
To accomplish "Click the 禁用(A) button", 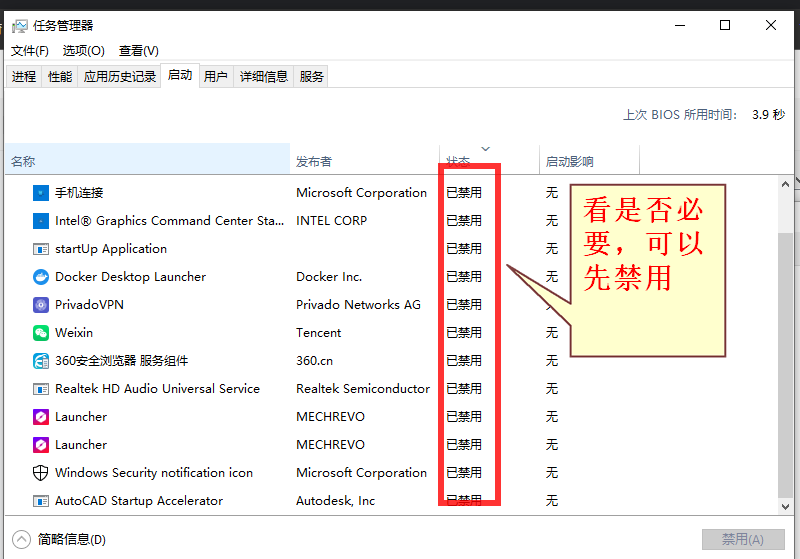I will 743,540.
